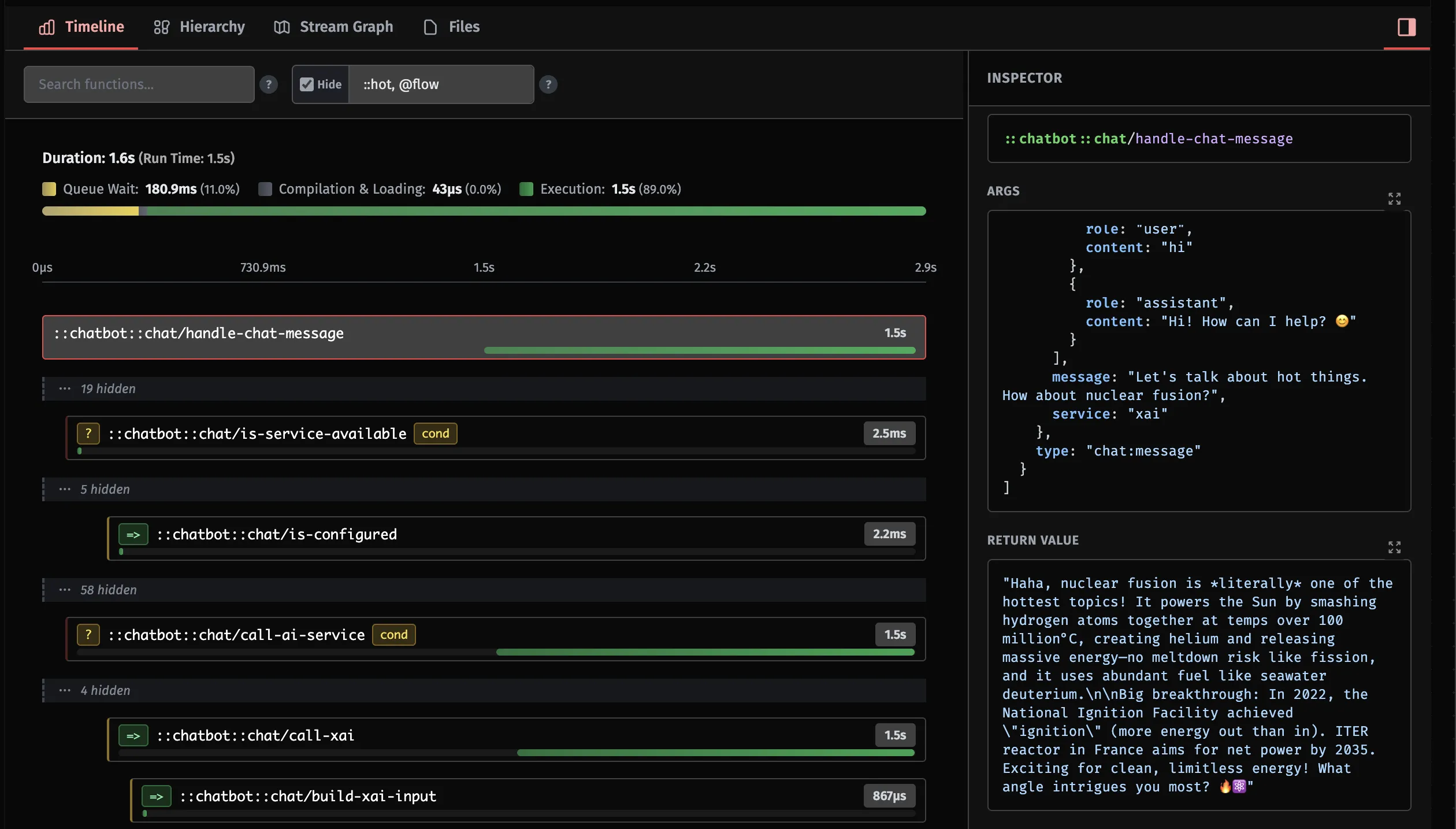Switch to the Hierarchy tab
1456x829 pixels.
[199, 27]
